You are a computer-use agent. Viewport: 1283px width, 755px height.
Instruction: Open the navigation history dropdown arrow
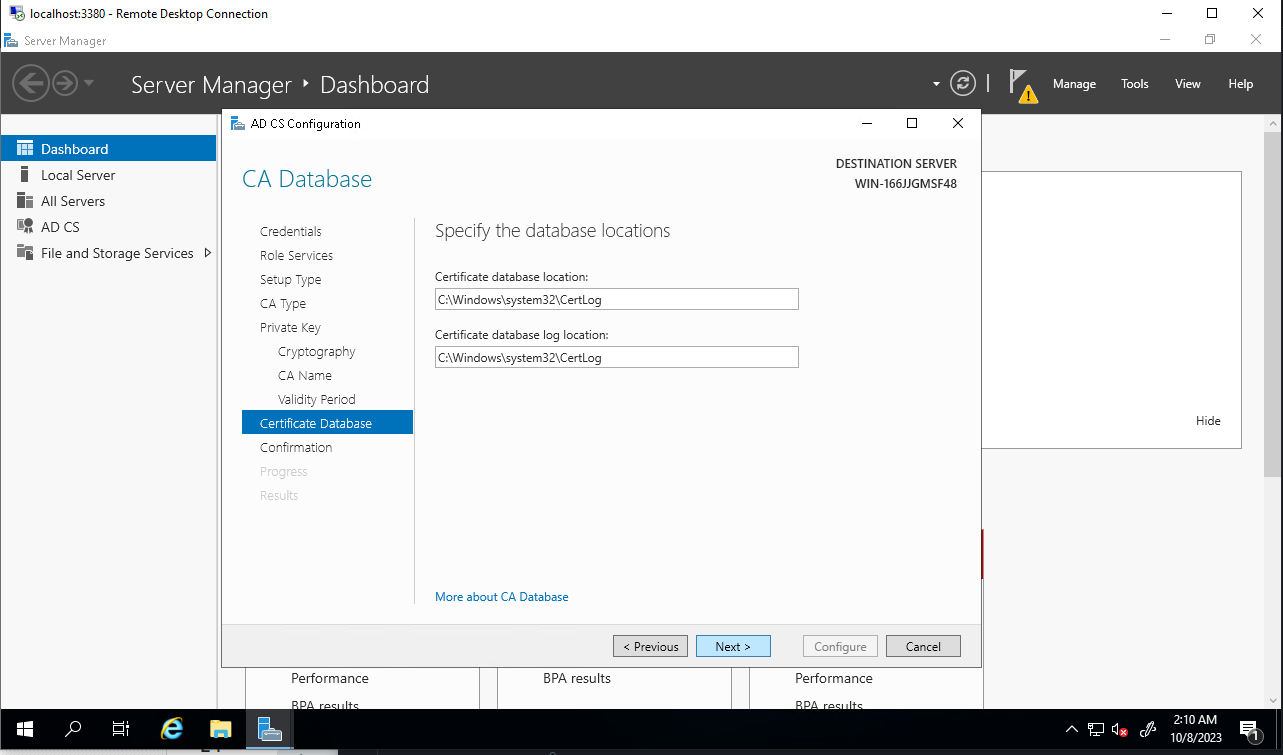(x=89, y=83)
